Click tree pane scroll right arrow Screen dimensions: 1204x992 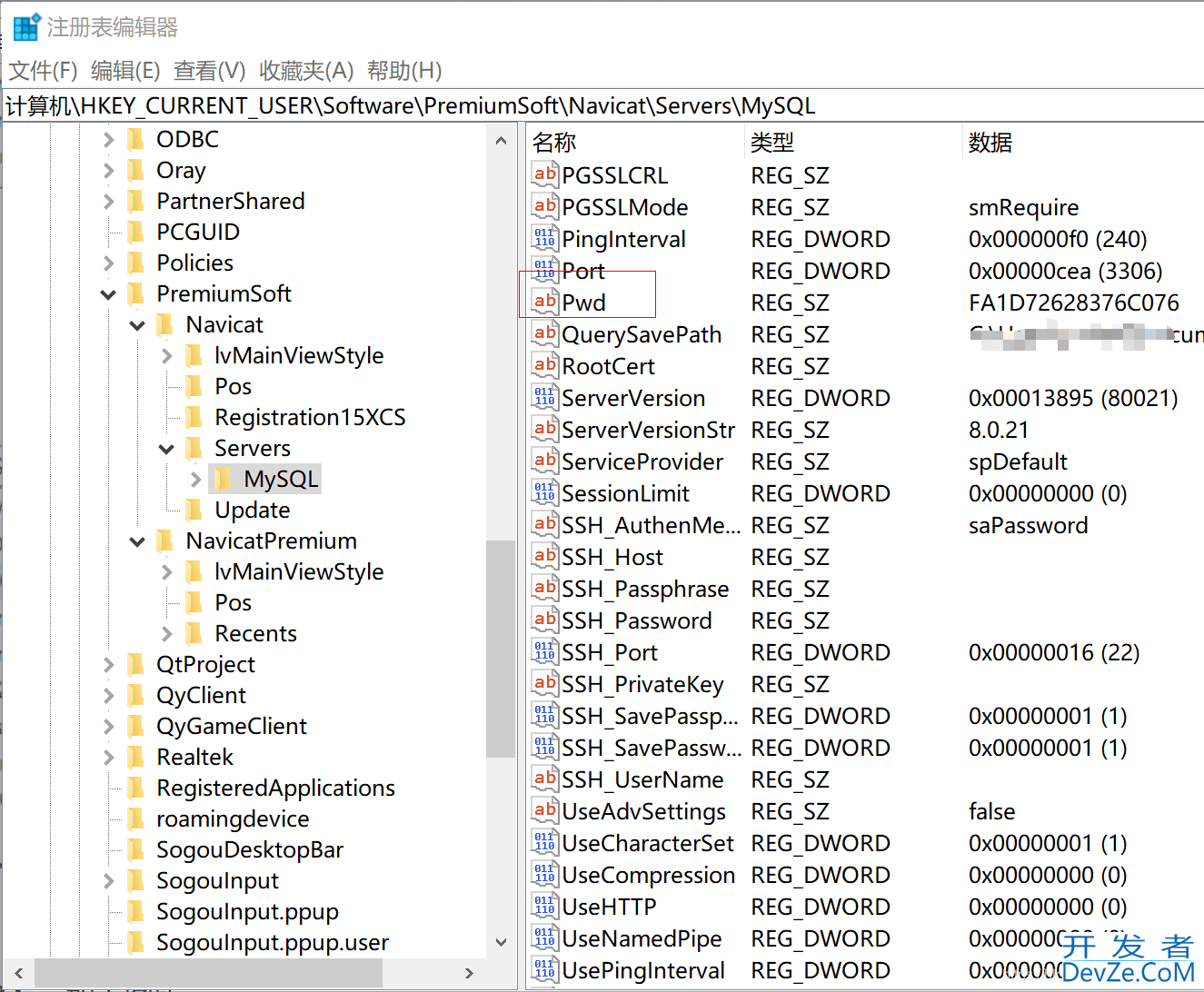point(469,973)
